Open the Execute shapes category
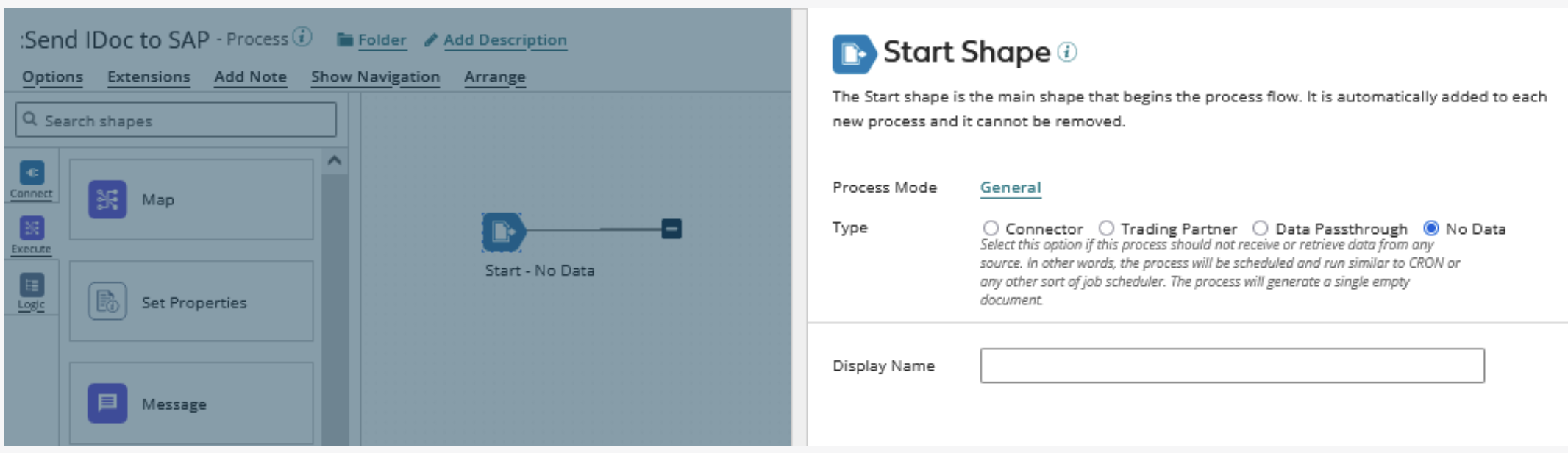Screen dimensions: 1568x453 tap(32, 229)
